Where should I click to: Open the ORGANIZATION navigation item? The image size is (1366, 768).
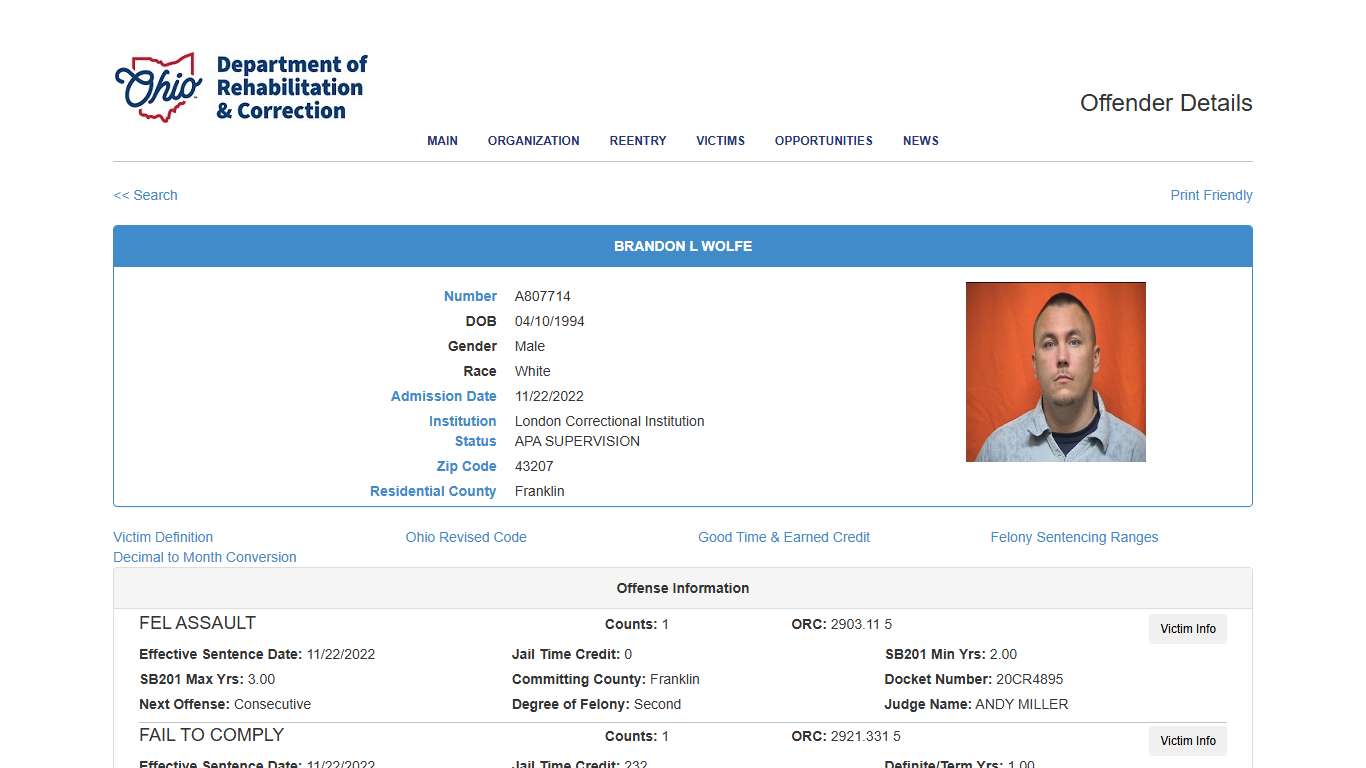533,141
